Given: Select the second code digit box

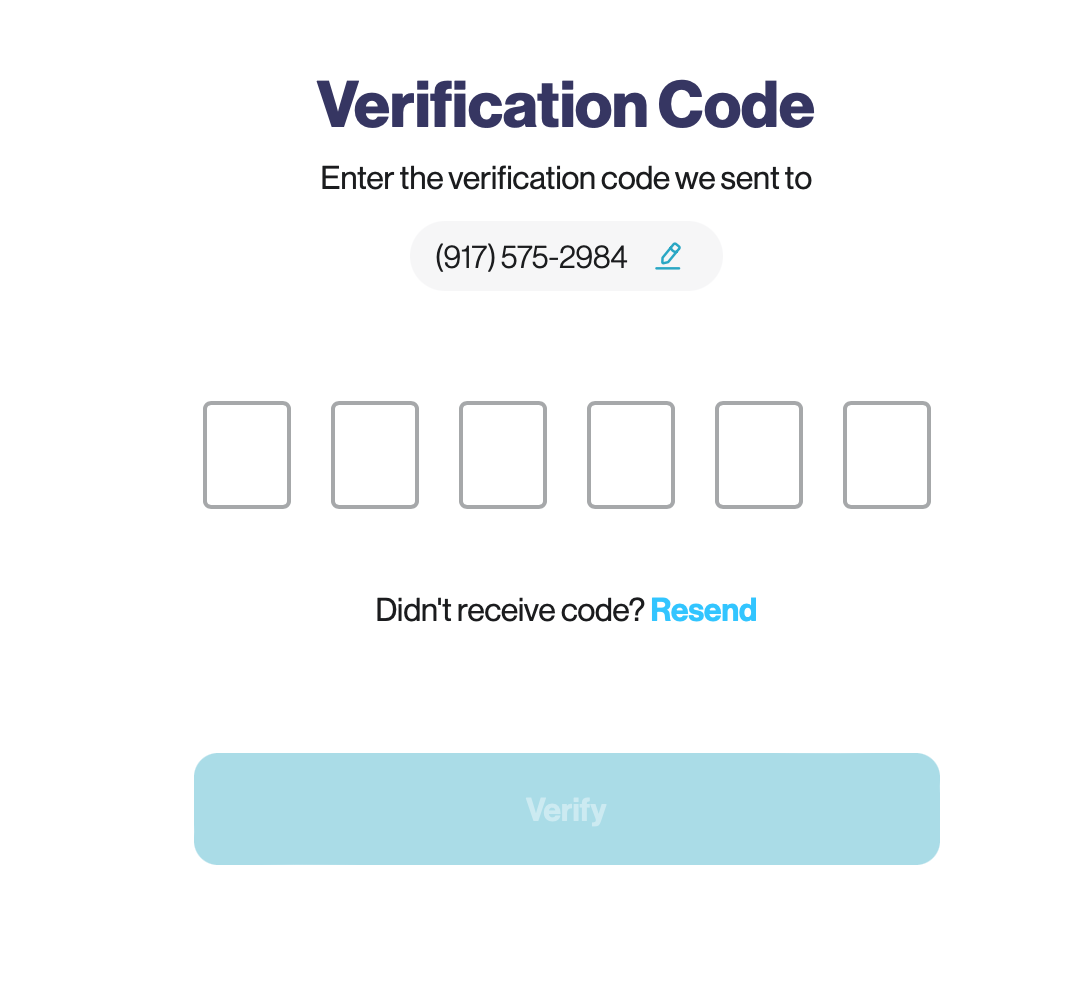Looking at the screenshot, I should [375, 455].
